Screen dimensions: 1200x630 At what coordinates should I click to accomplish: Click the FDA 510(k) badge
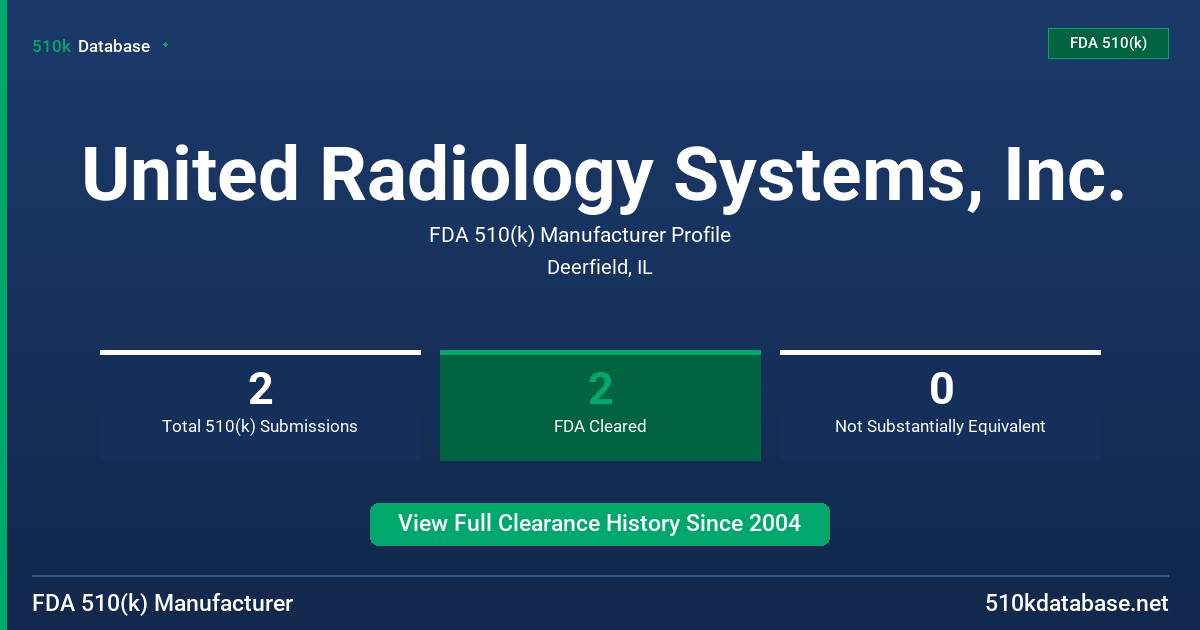[x=1108, y=43]
